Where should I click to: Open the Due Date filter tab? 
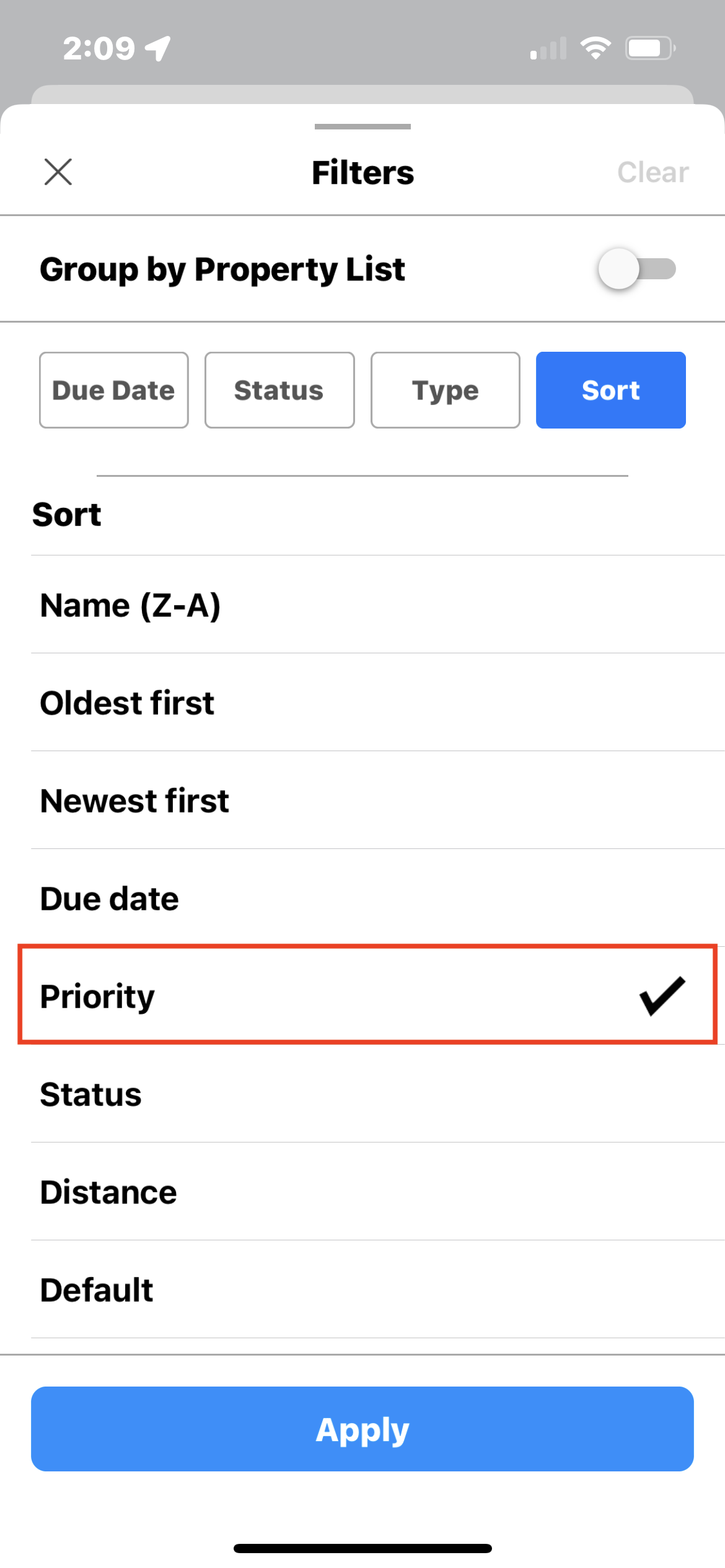113,390
